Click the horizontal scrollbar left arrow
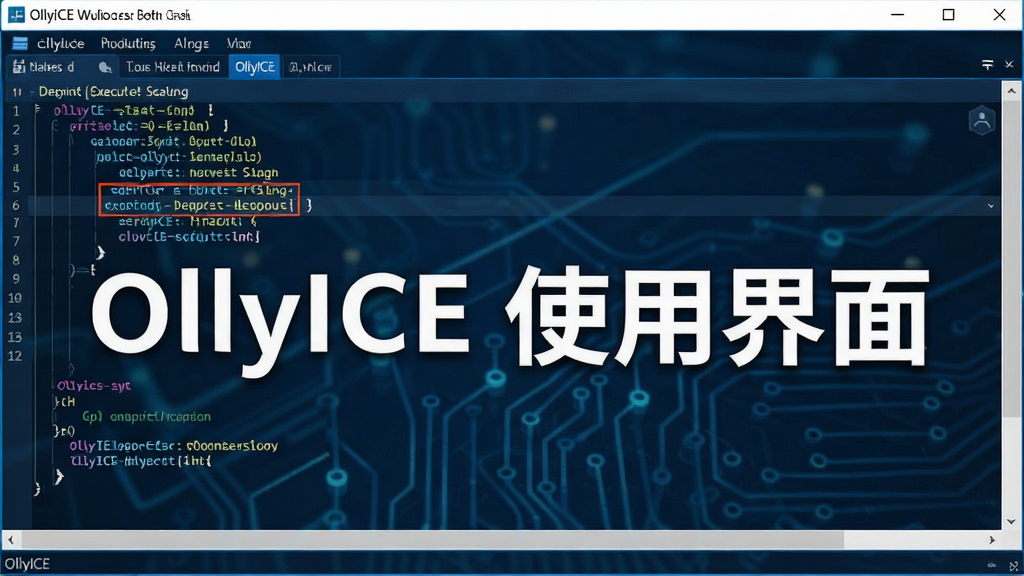Viewport: 1024px width, 576px height. (x=10, y=540)
